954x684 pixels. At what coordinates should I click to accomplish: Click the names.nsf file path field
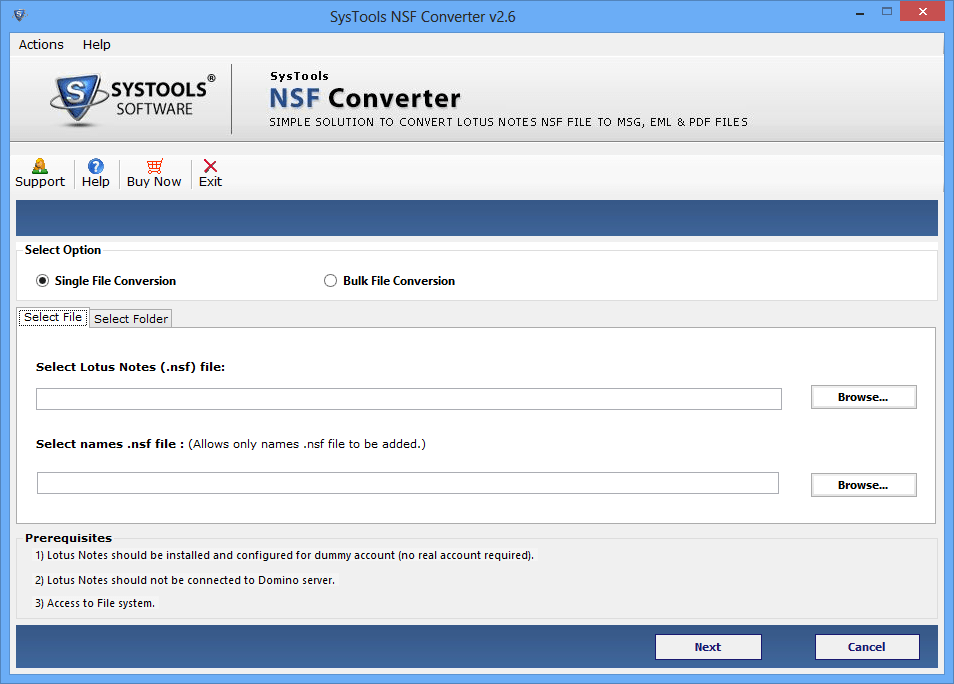pos(408,482)
